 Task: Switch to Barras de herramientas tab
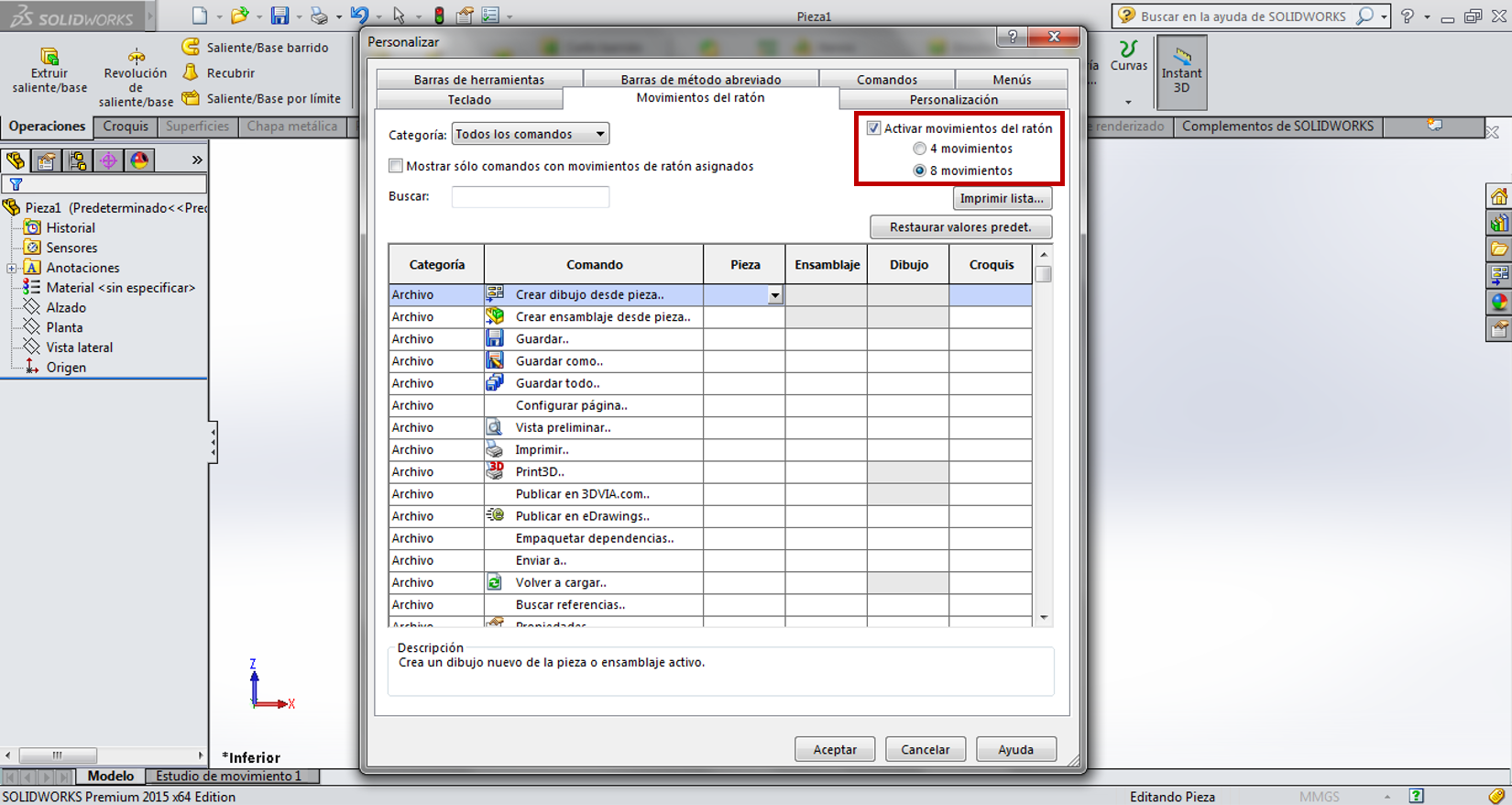pyautogui.click(x=478, y=80)
